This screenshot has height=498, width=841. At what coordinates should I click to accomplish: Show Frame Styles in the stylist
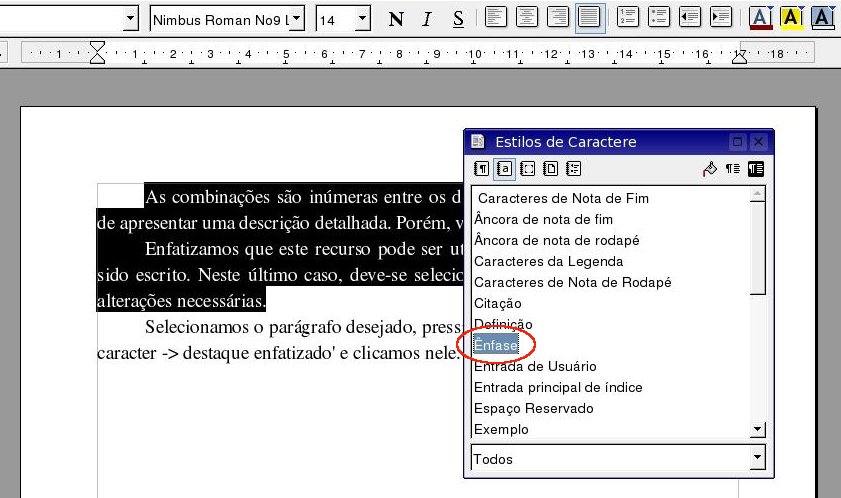(x=528, y=169)
